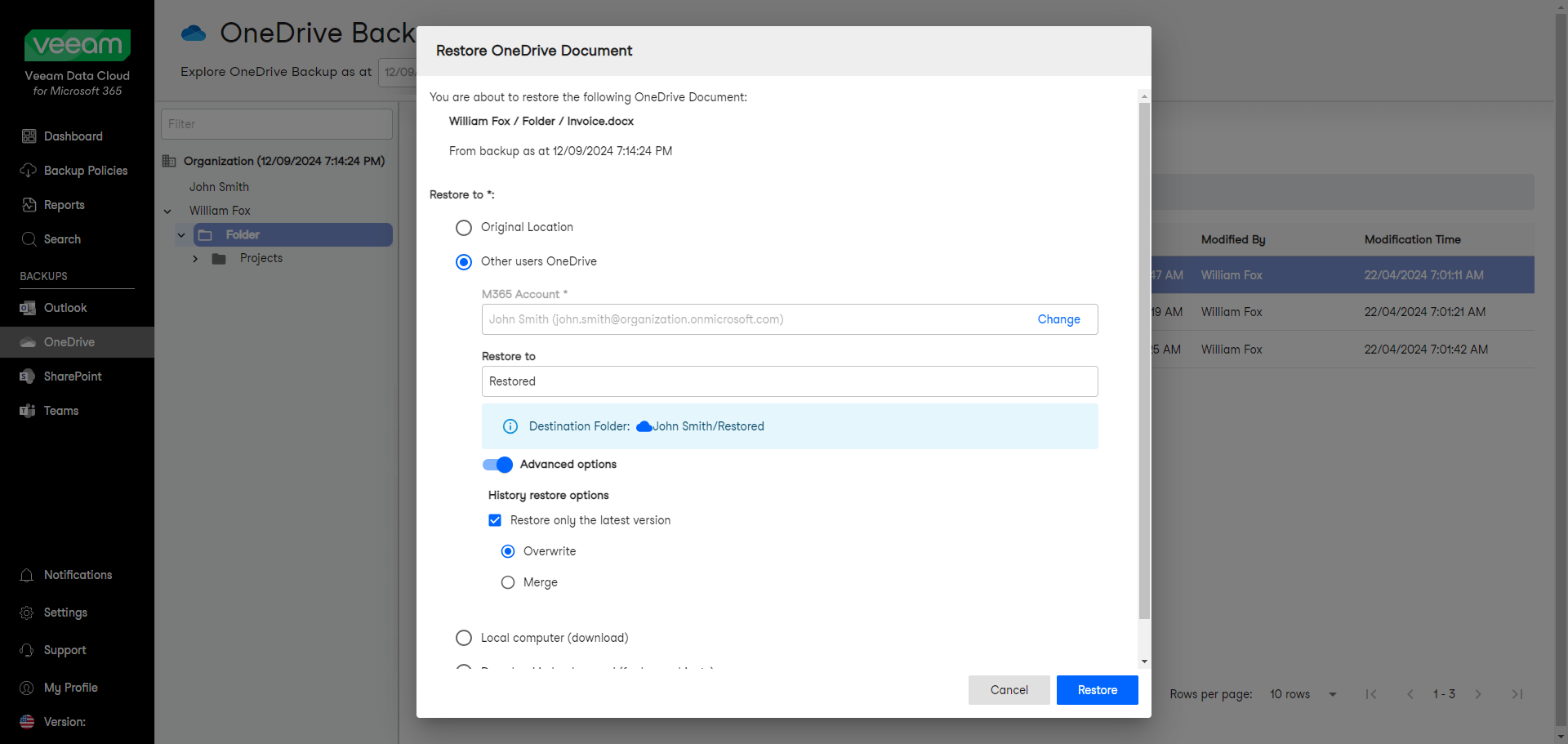The width and height of the screenshot is (1568, 744).
Task: Click the dialog scrollbar down arrow
Action: tap(1144, 662)
